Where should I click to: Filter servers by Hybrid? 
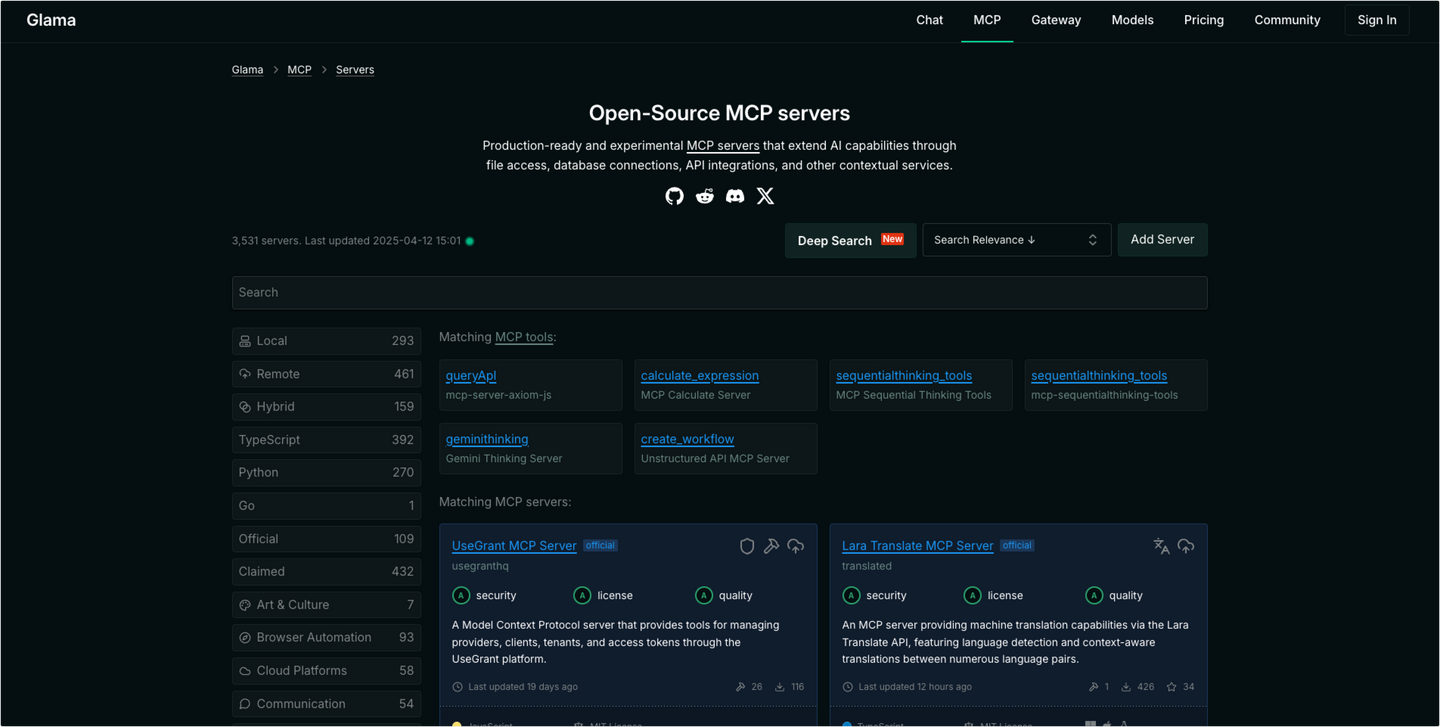point(326,407)
